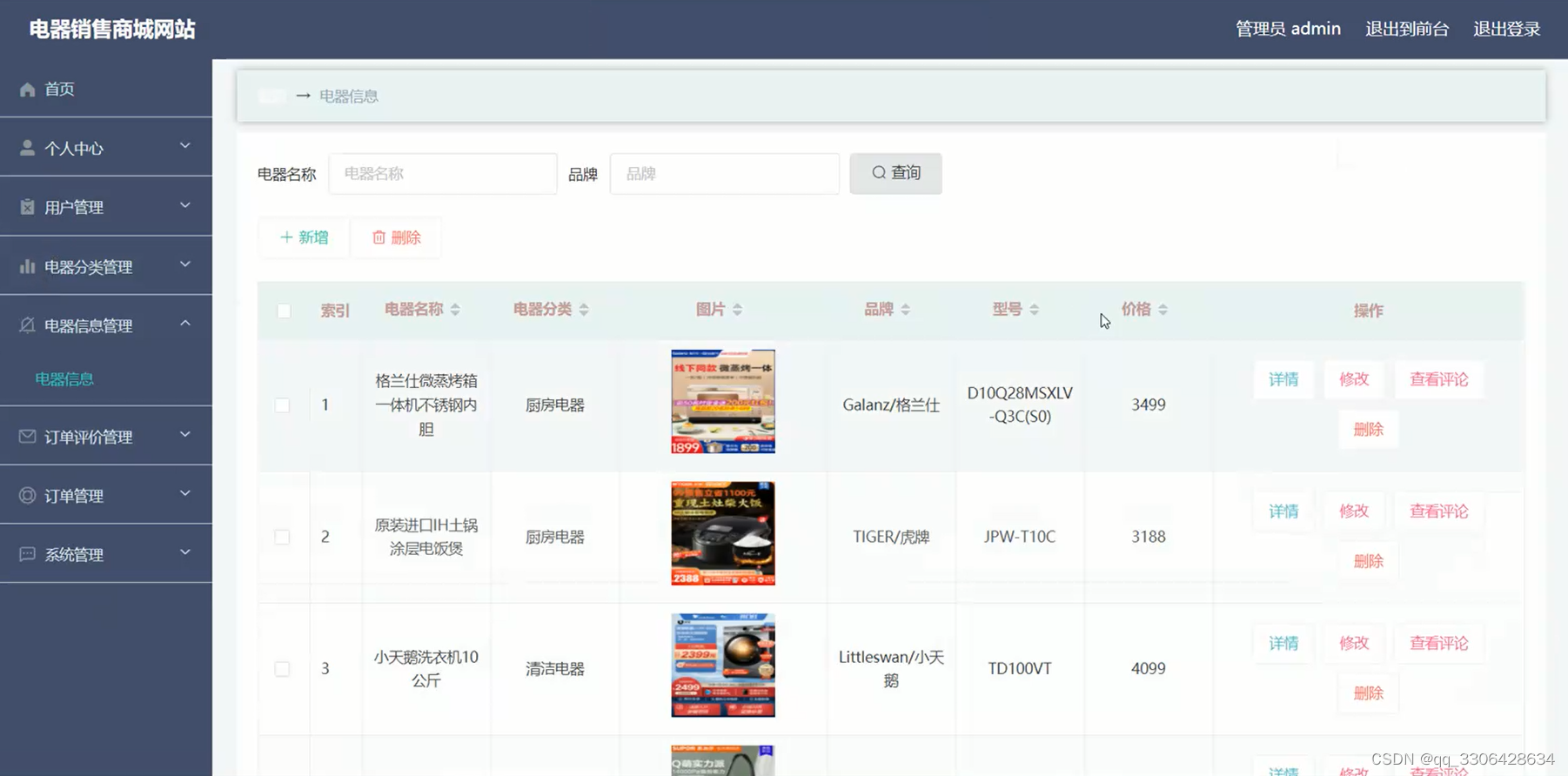Click 退出到前台 in the top bar
This screenshot has width=1568, height=776.
[1407, 29]
